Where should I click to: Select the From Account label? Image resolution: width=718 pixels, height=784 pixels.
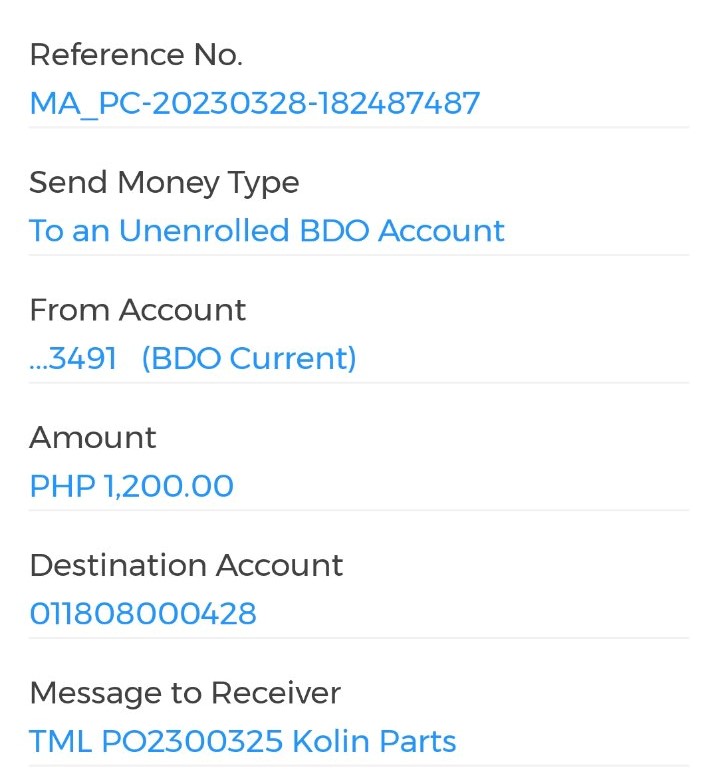click(137, 310)
